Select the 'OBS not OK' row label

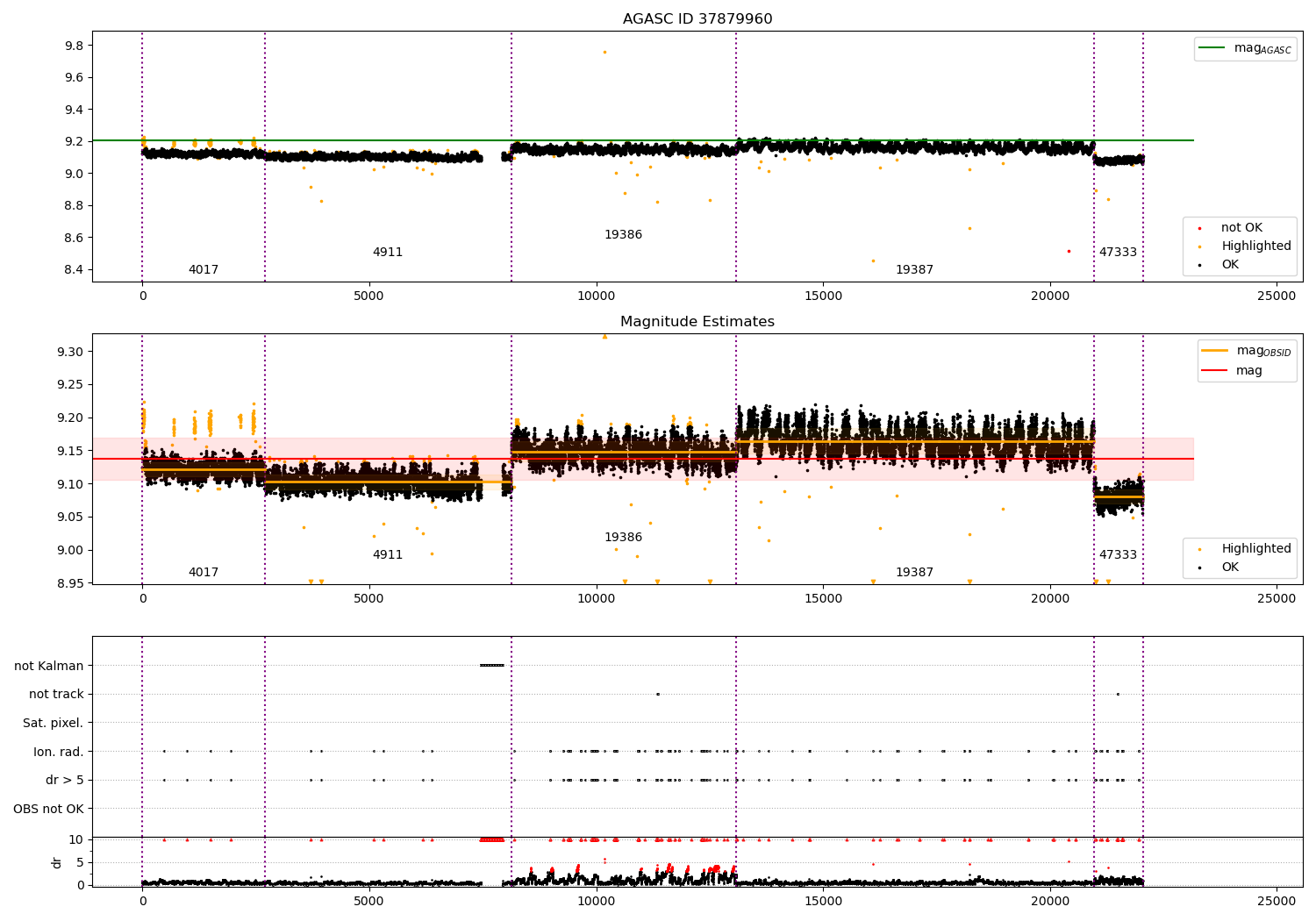tap(48, 809)
